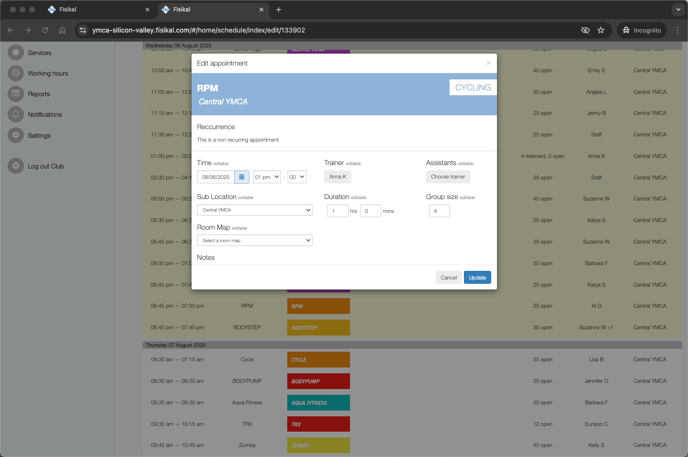
Task: Click the Incognito indicator
Action: pyautogui.click(x=642, y=30)
